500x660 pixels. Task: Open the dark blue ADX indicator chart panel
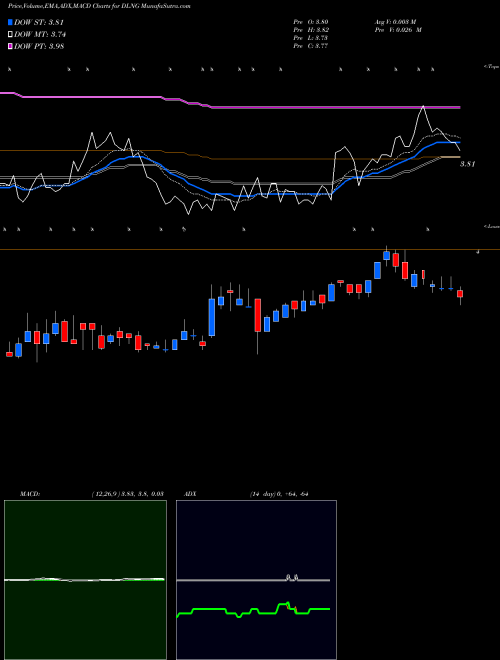256,580
